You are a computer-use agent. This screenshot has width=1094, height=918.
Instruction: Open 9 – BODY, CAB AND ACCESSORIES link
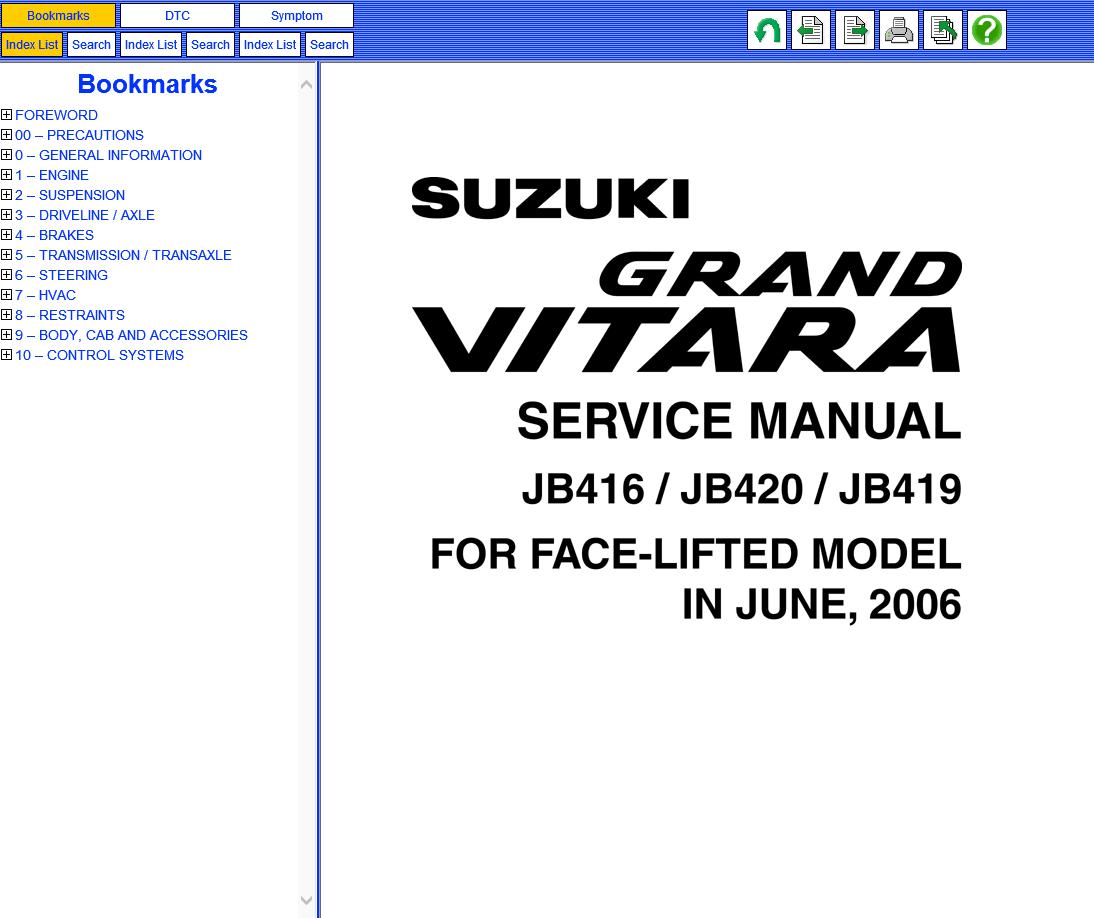[131, 335]
